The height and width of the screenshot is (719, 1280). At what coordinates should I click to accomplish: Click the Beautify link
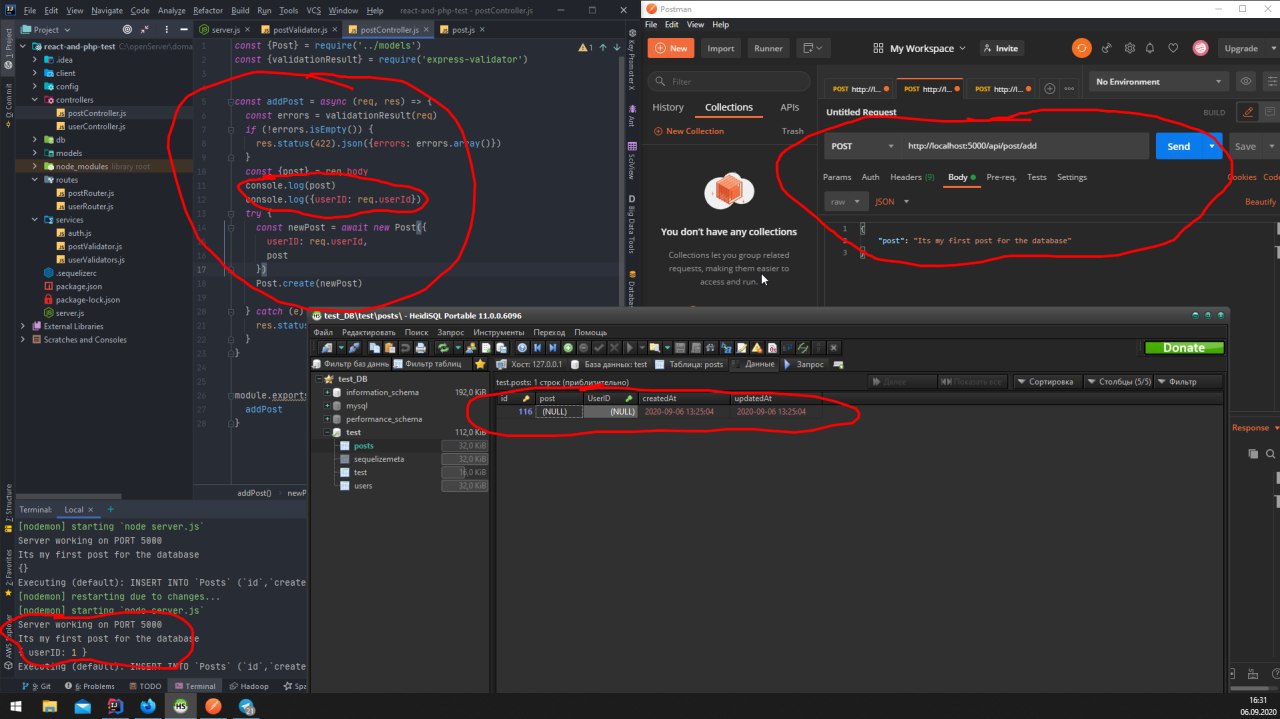click(x=1261, y=201)
